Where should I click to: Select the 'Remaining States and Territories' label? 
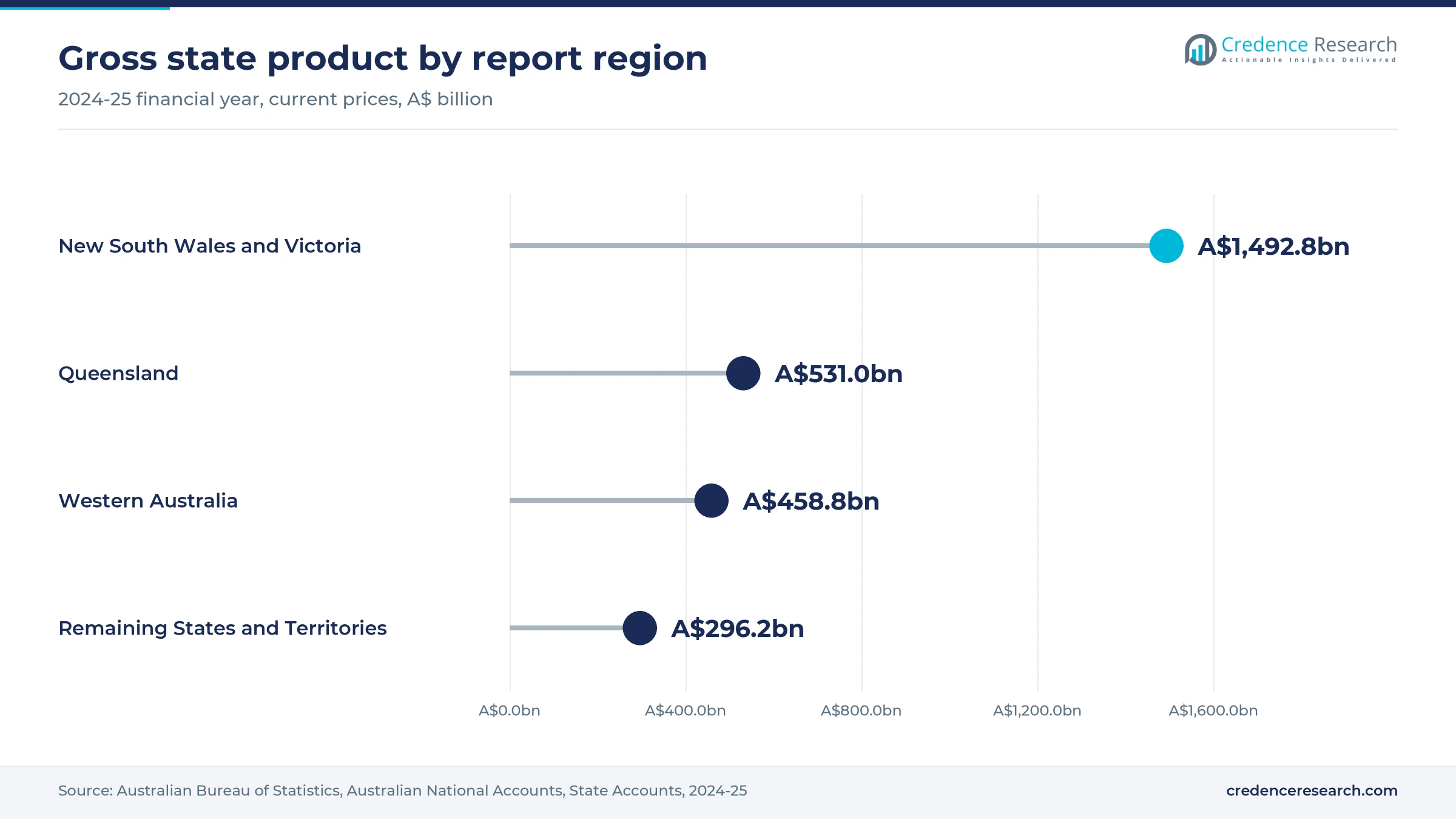(x=223, y=628)
